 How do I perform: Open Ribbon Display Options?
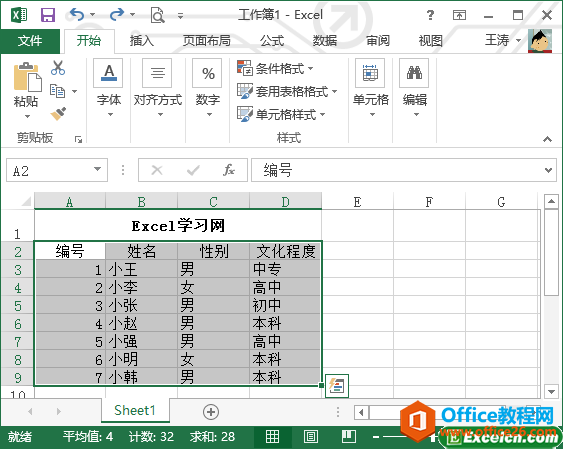tap(459, 15)
